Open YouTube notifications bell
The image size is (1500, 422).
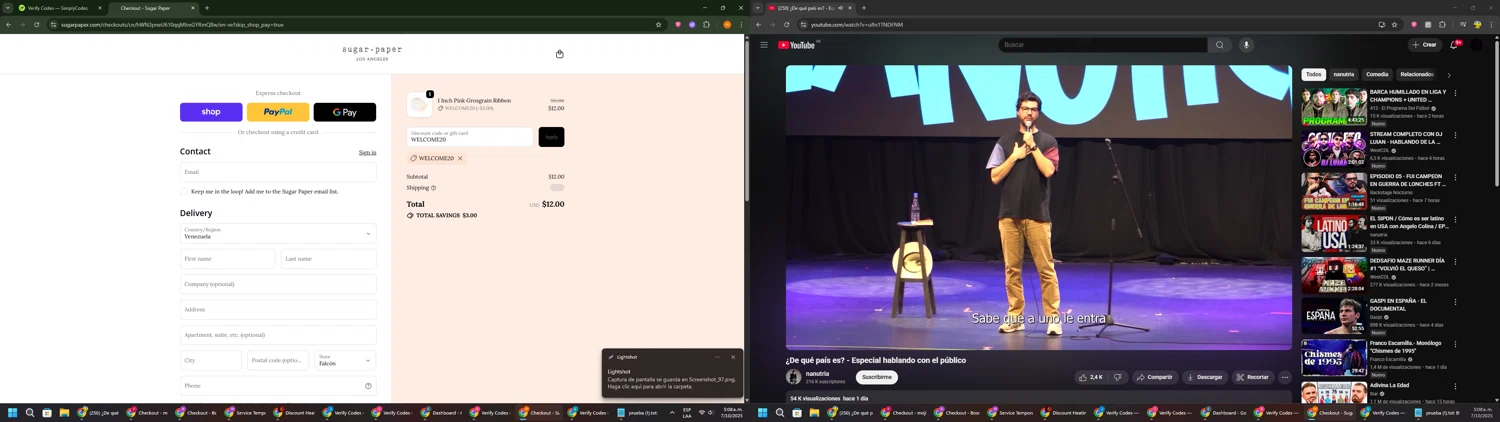tap(1454, 45)
